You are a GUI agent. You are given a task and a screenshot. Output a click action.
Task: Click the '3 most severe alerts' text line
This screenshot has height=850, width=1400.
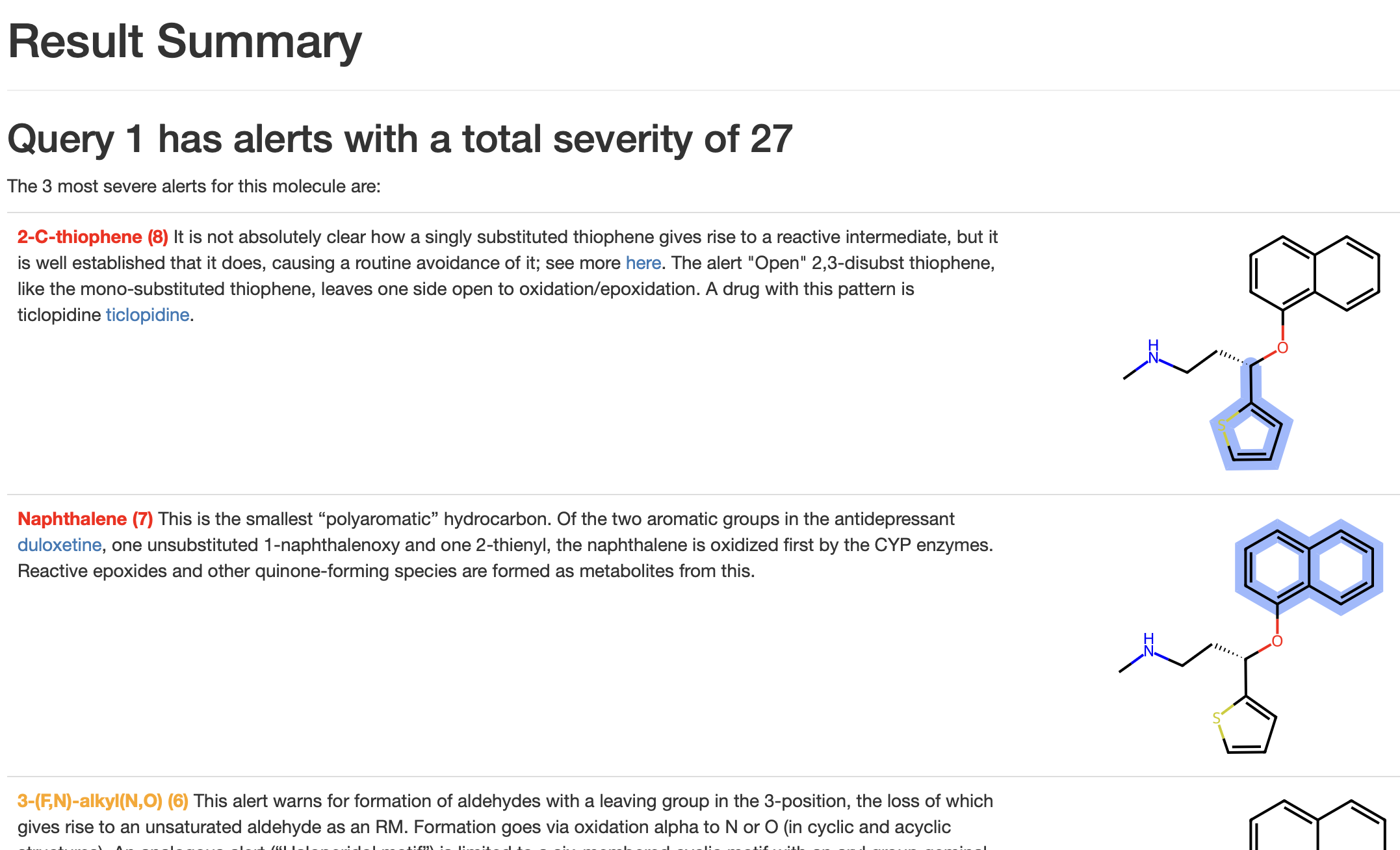pos(194,187)
